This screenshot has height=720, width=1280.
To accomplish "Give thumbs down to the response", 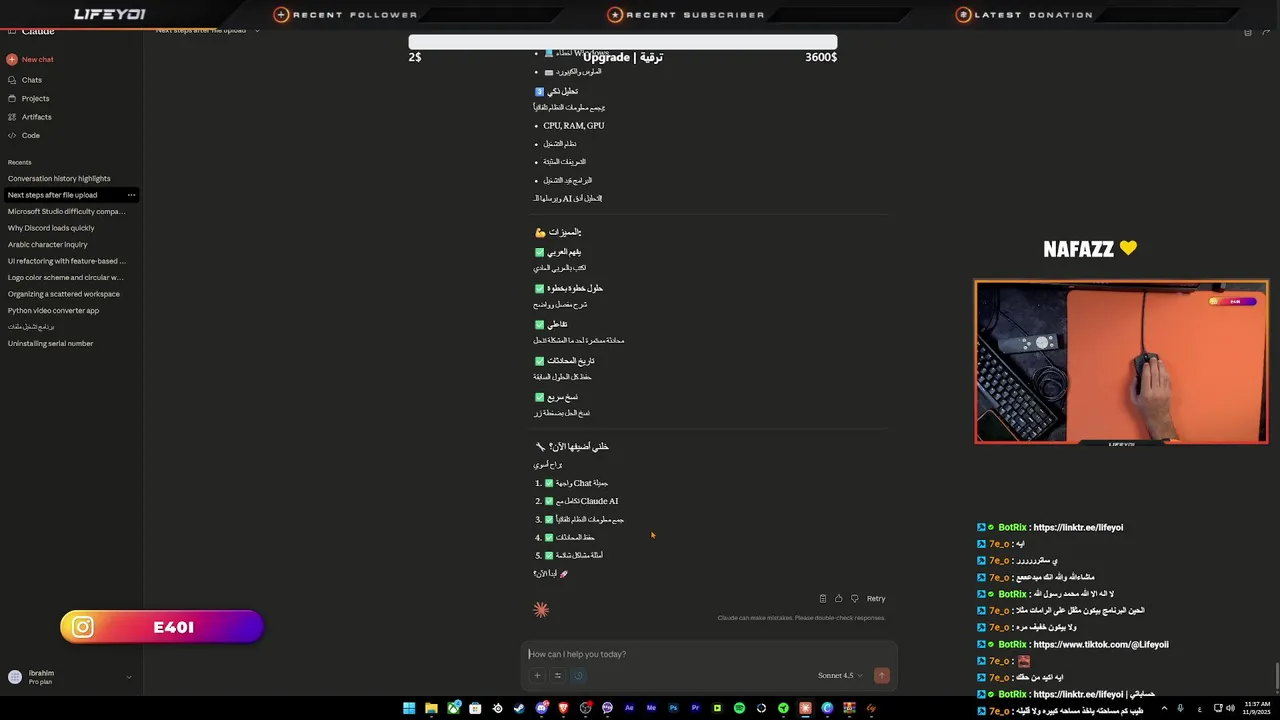I will 855,598.
